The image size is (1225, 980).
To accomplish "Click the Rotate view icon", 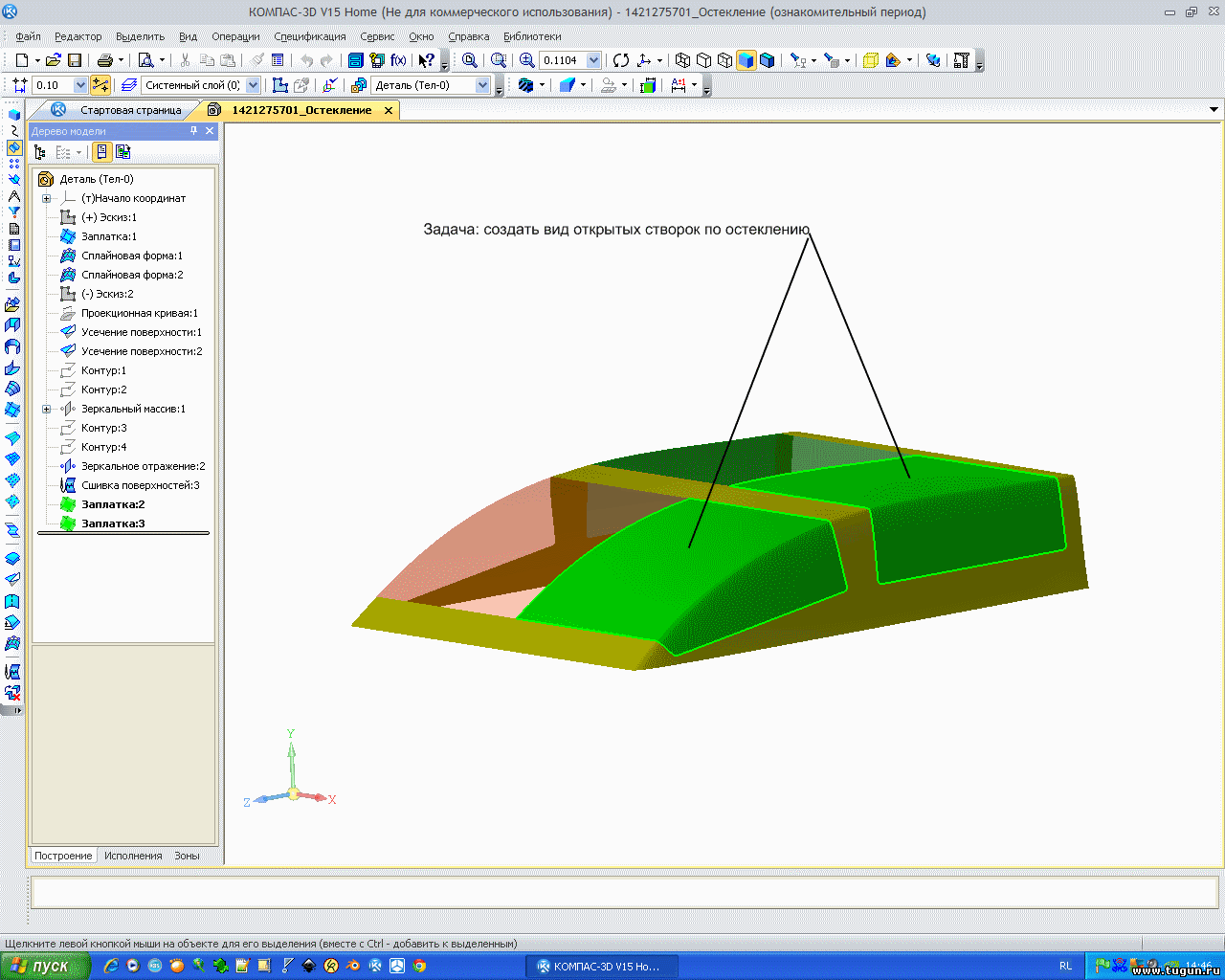I will pos(621,60).
